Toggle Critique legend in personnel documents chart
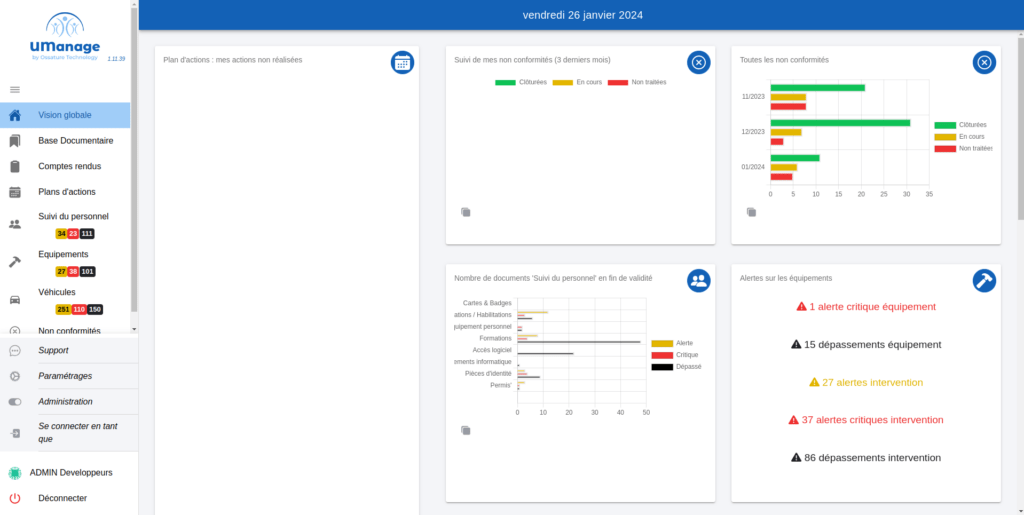The height and width of the screenshot is (515, 1024). pyautogui.click(x=675, y=354)
